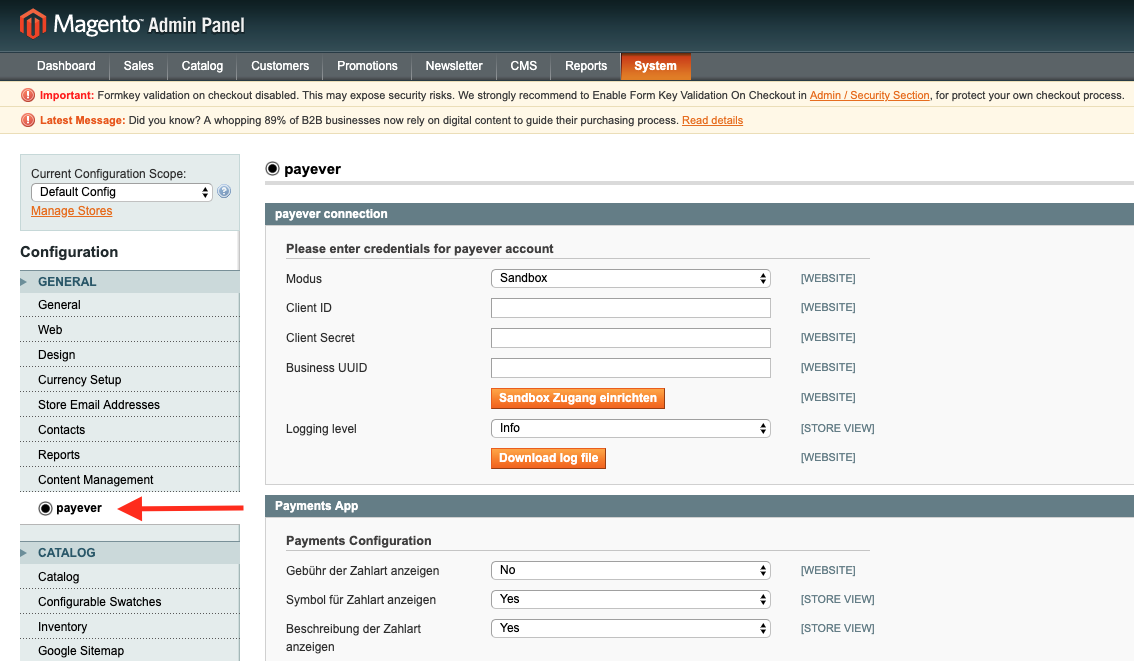Follow the Manage Stores link
1134x661 pixels.
(x=72, y=211)
